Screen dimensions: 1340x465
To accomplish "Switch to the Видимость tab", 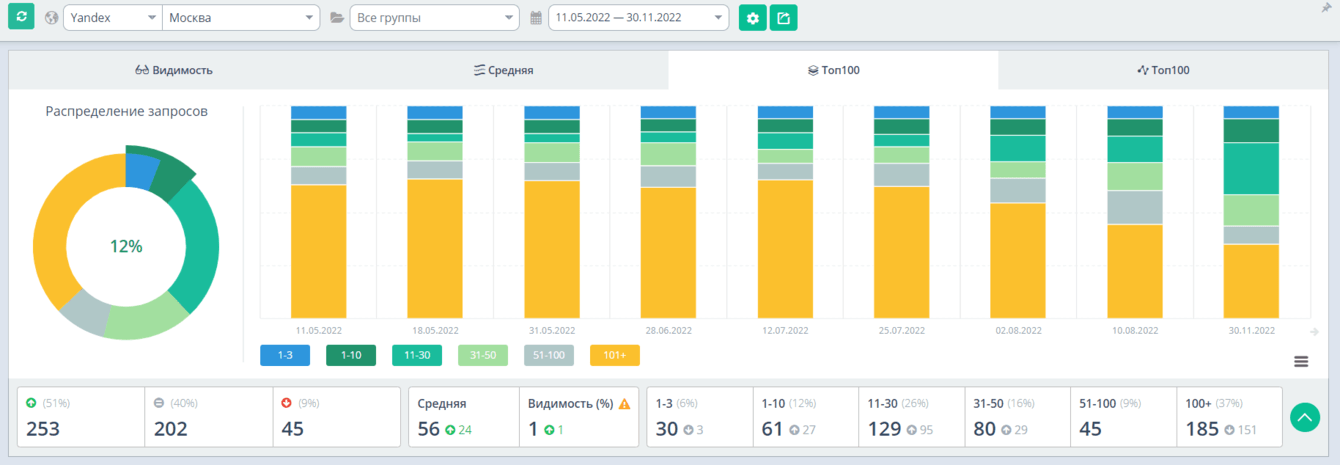I will [x=174, y=70].
